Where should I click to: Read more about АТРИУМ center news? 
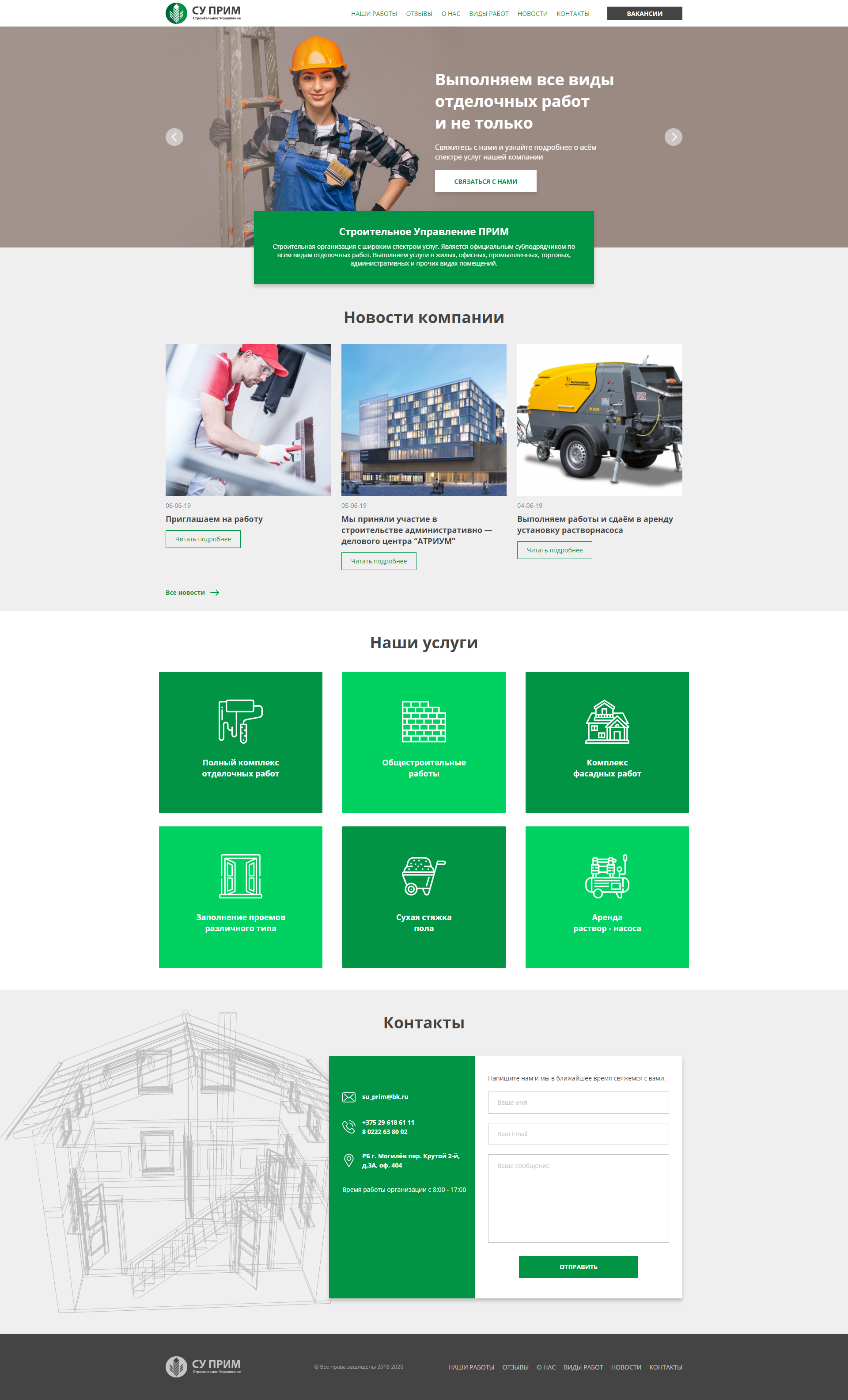click(x=379, y=561)
